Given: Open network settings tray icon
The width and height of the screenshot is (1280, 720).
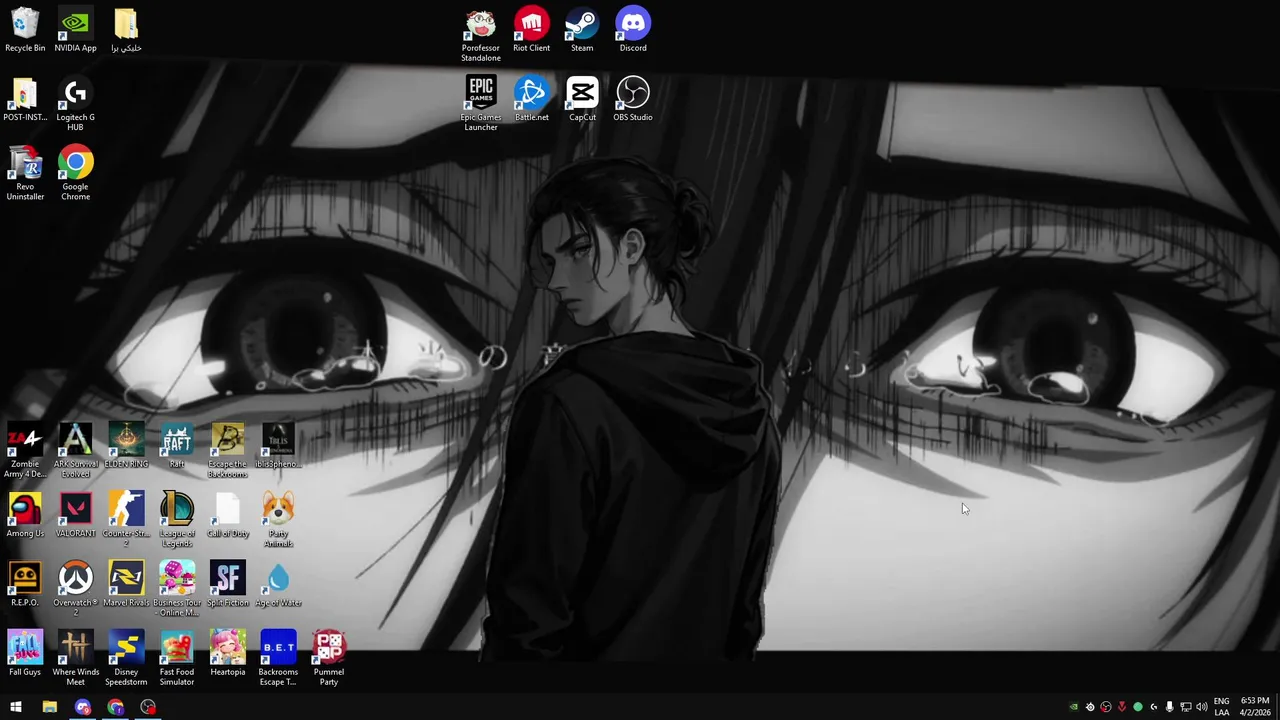Looking at the screenshot, I should (x=1186, y=707).
